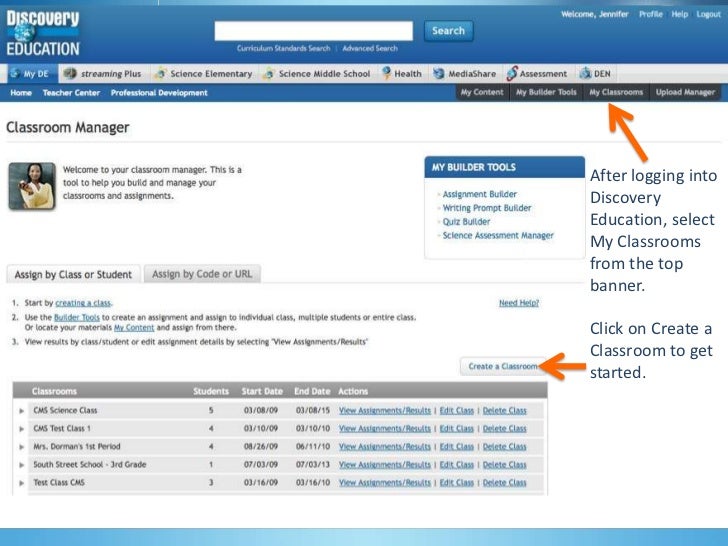This screenshot has width=728, height=546.
Task: Switch to Assign by Code or URL tab
Action: [202, 274]
